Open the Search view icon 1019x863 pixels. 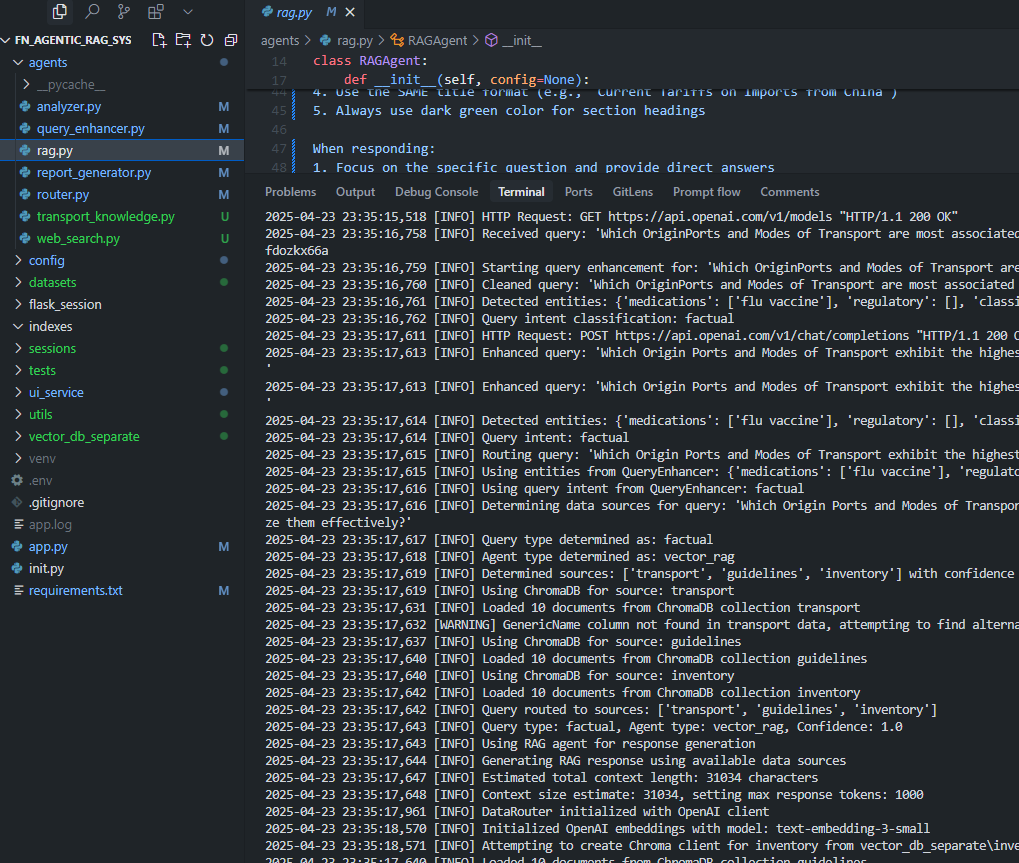92,11
